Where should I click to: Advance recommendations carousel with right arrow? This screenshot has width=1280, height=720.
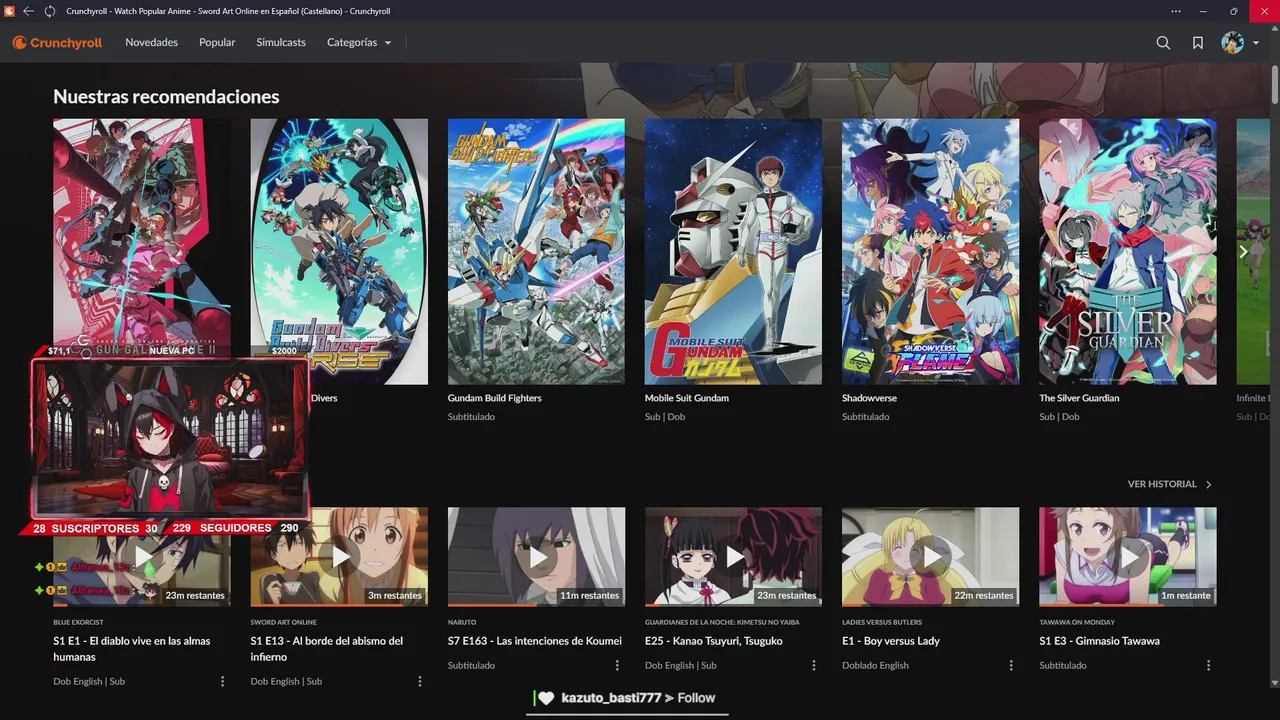tap(1244, 252)
